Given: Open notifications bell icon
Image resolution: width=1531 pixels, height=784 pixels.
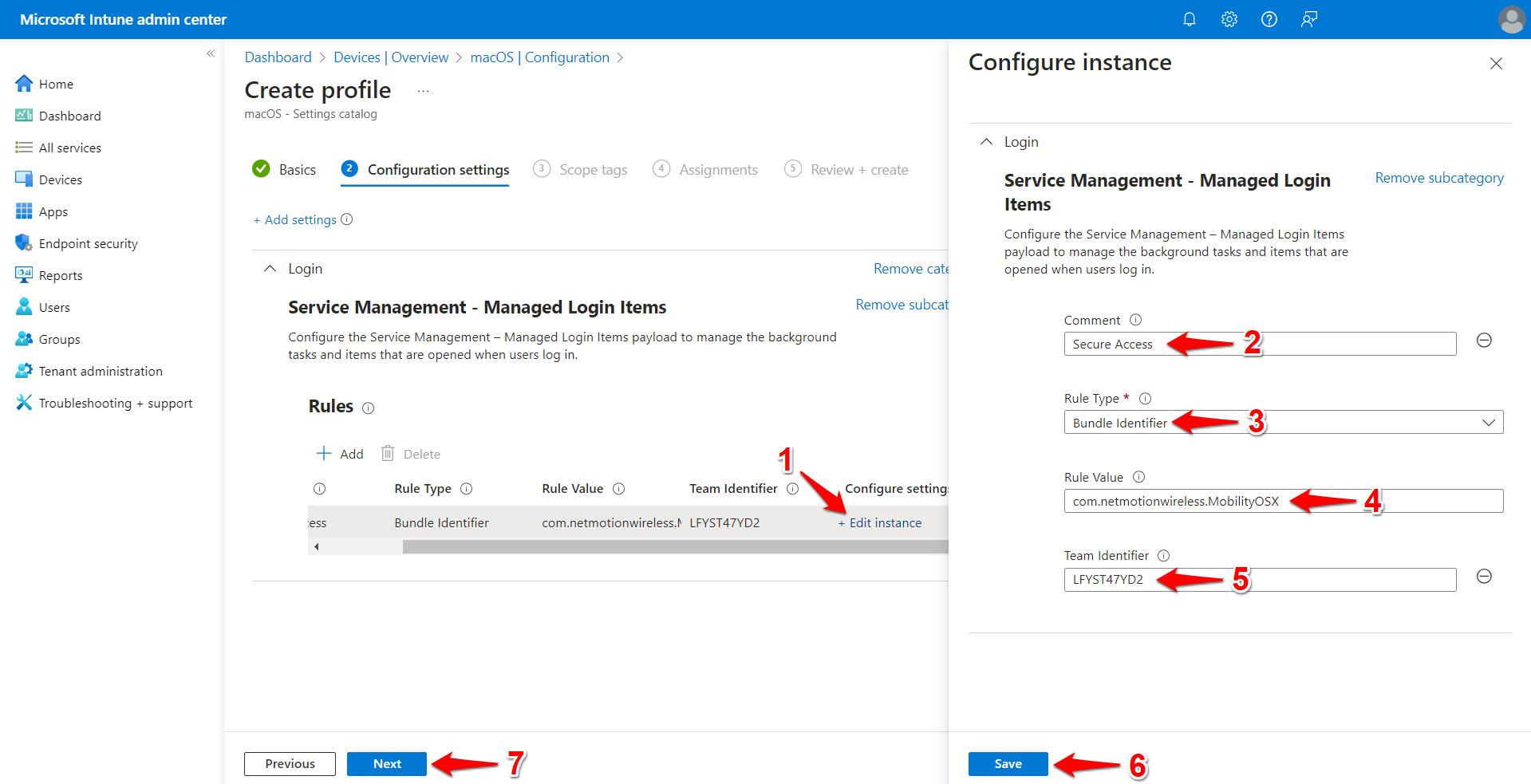Looking at the screenshot, I should (1189, 19).
